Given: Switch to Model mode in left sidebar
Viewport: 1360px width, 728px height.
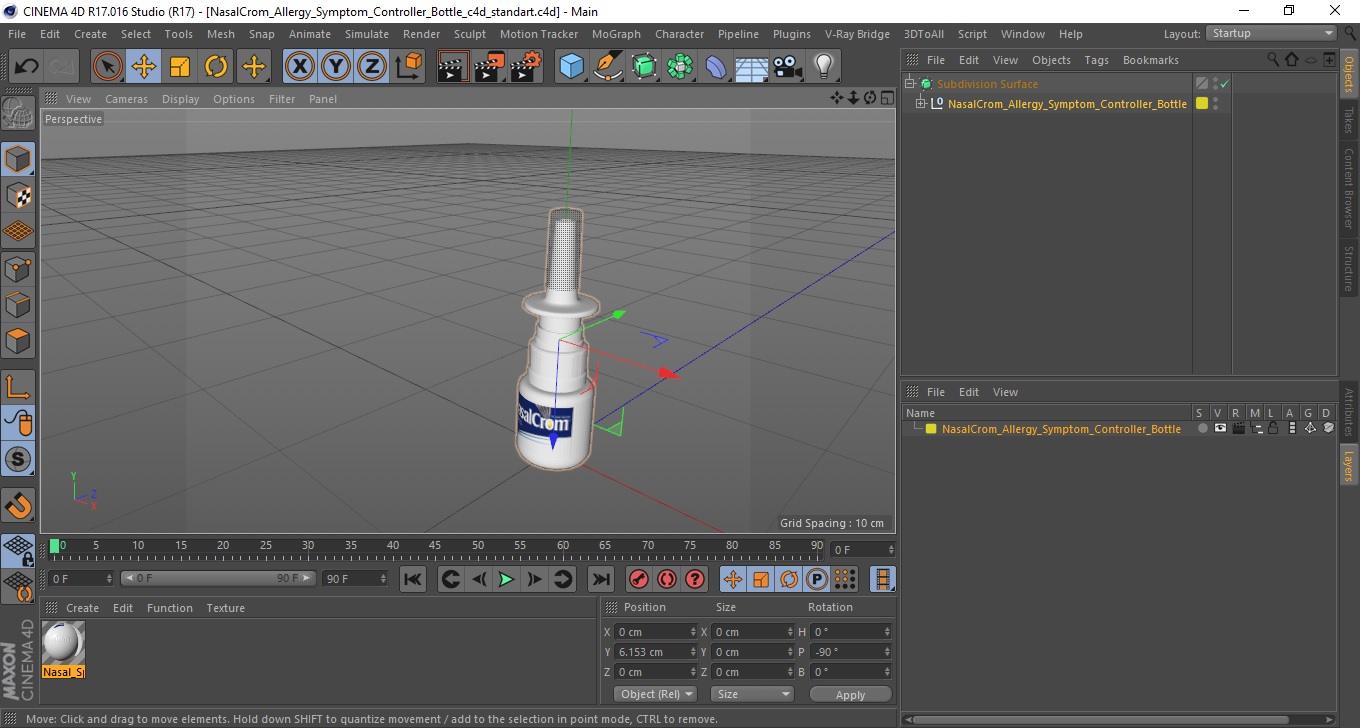Looking at the screenshot, I should (18, 159).
